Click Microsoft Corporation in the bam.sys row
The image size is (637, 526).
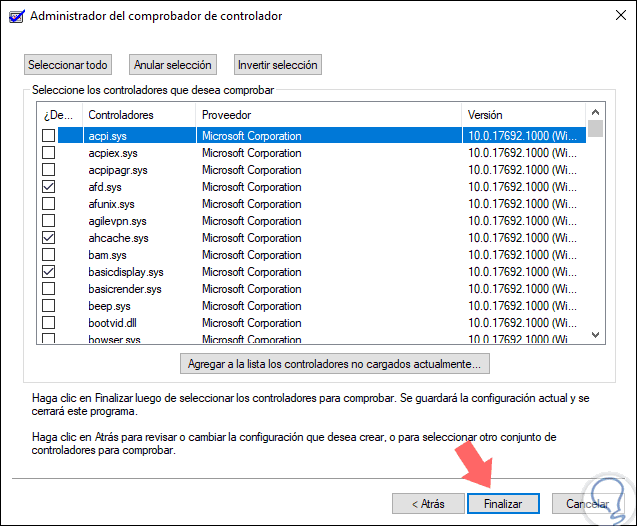click(252, 255)
